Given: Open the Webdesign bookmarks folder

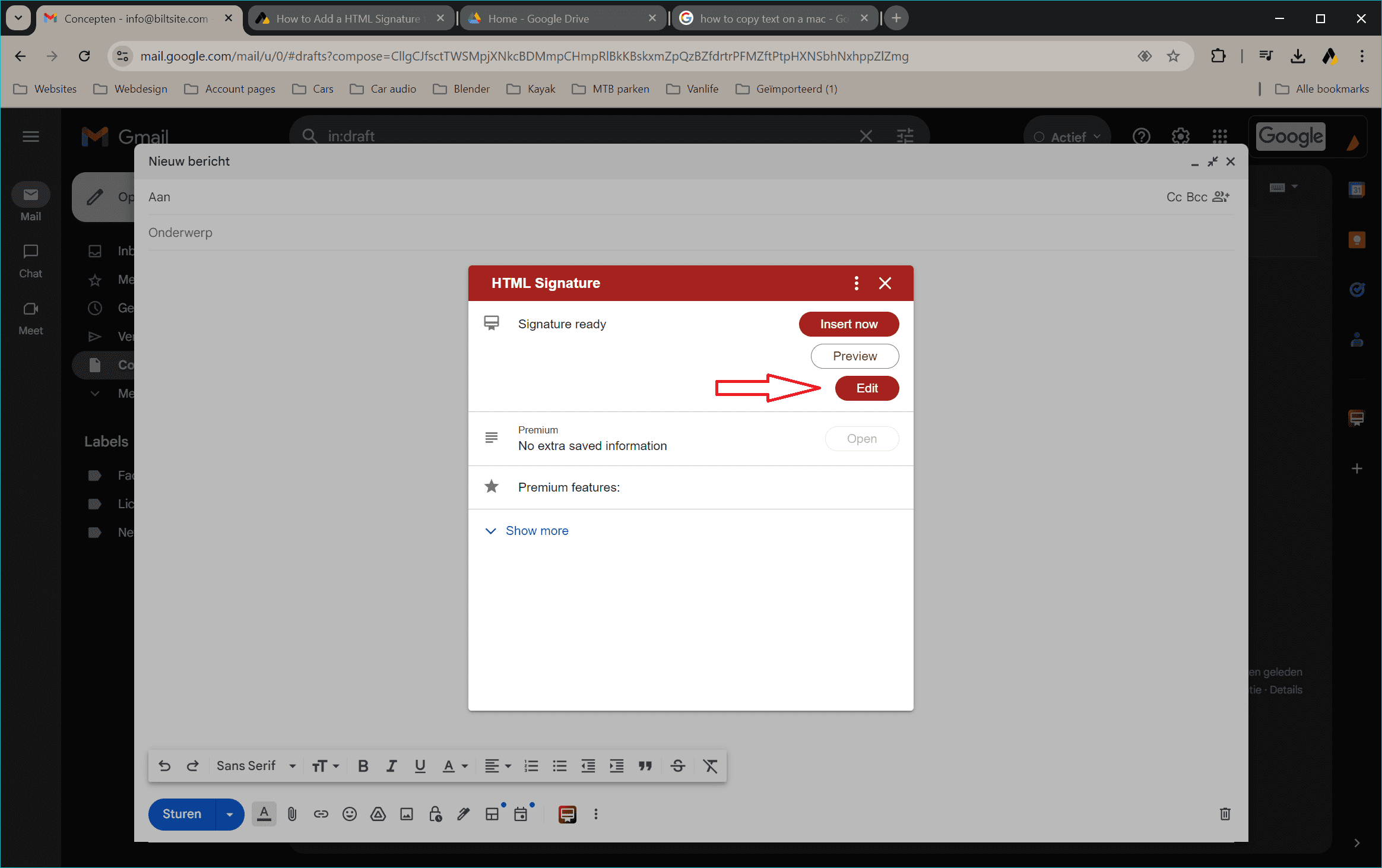Looking at the screenshot, I should tap(131, 89).
